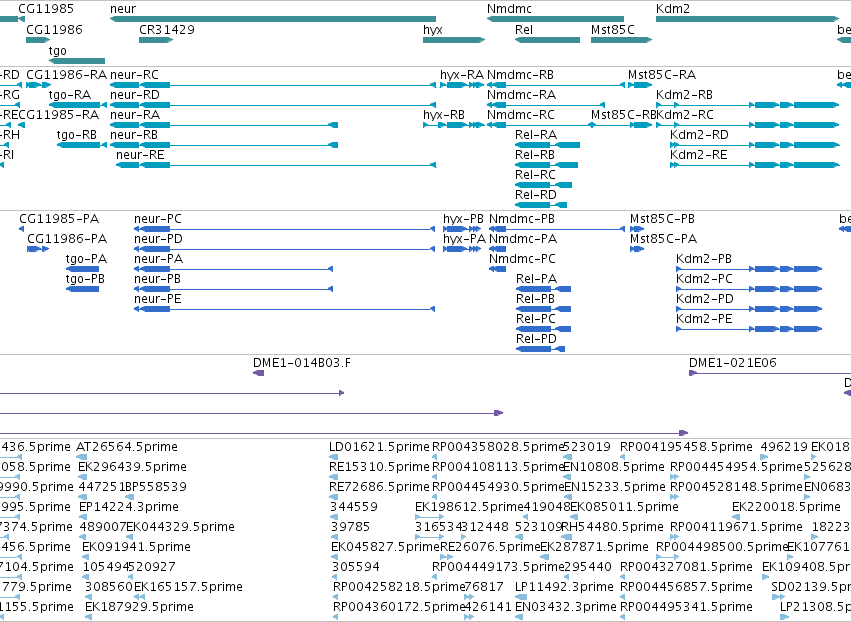The image size is (851, 622).
Task: Select transcript Nmdmc-RA
Action: pos(522,94)
